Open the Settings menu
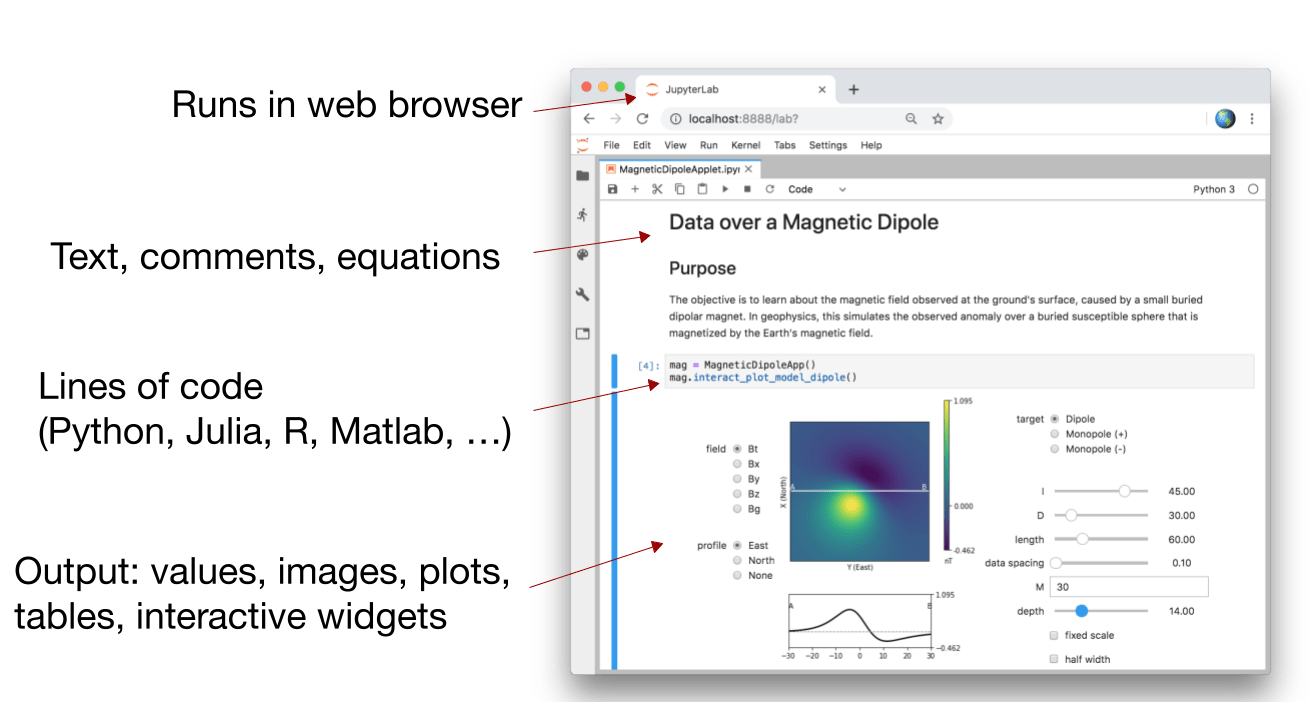1316x702 pixels. (x=827, y=145)
